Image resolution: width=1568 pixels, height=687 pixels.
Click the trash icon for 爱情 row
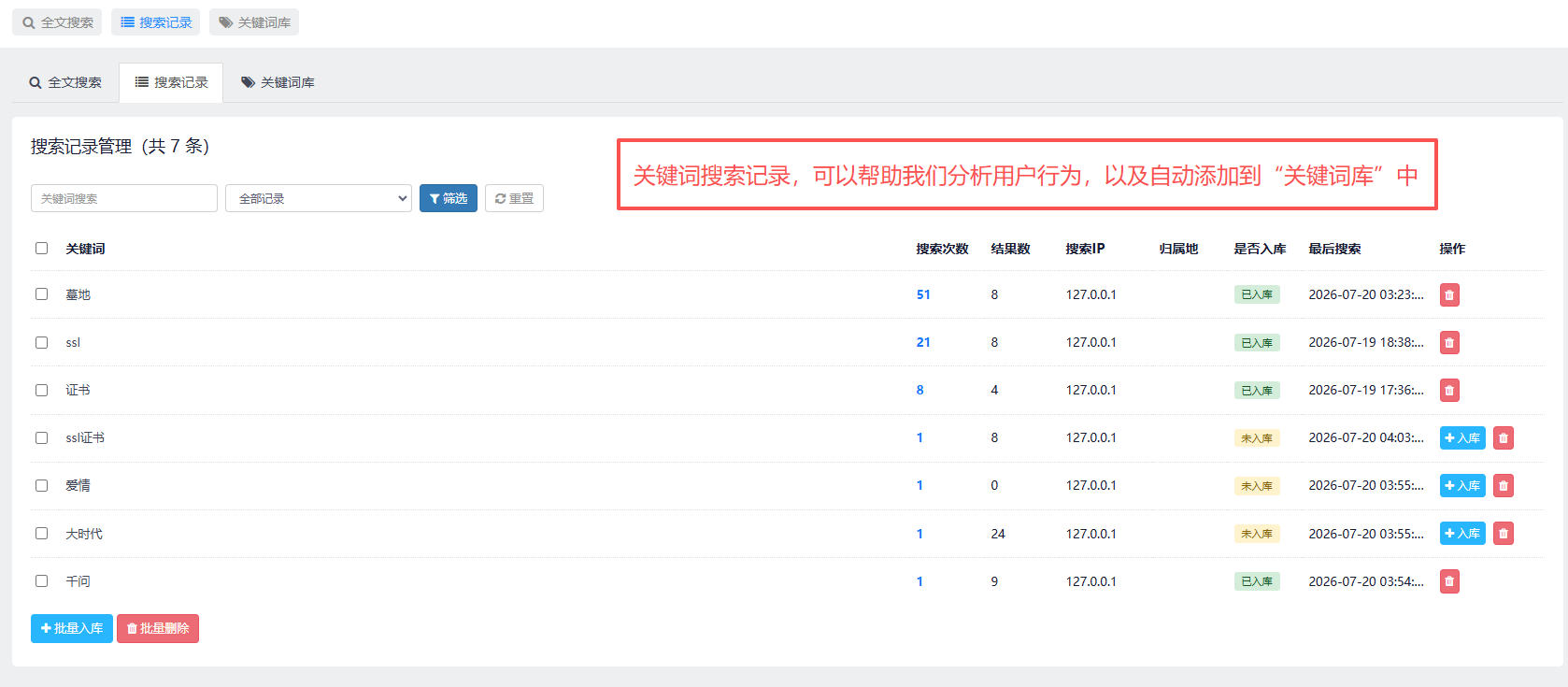point(1504,486)
